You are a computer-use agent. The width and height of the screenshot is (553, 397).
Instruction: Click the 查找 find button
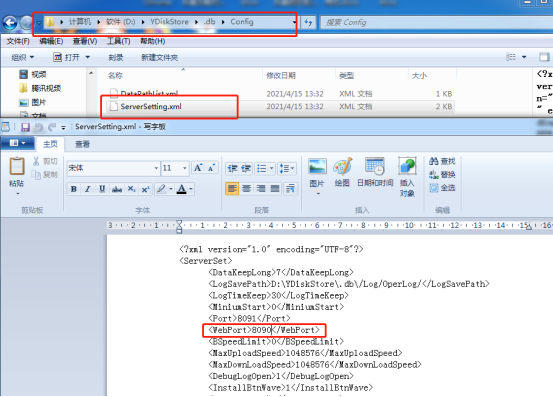442,161
